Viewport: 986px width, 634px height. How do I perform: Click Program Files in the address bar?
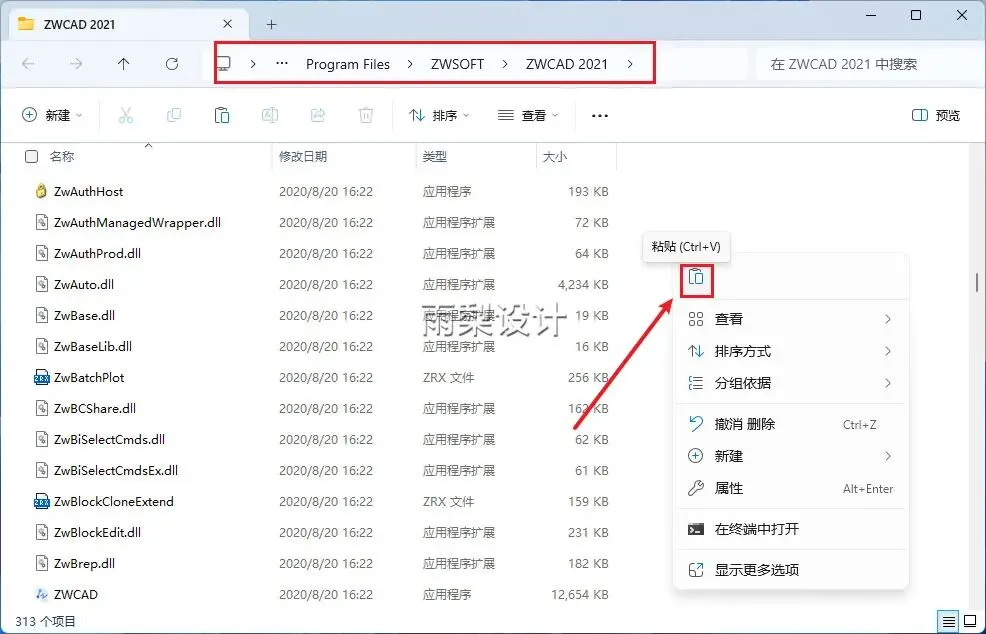(348, 64)
